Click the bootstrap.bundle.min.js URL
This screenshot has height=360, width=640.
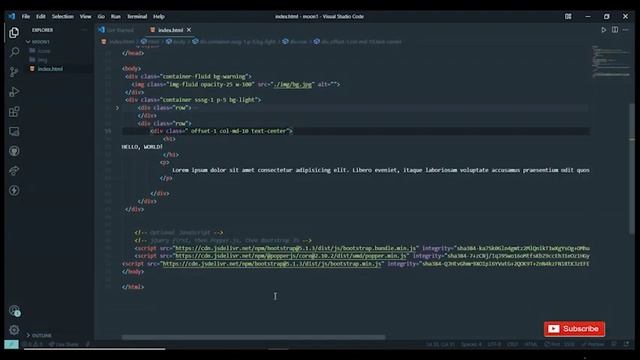[x=296, y=248]
